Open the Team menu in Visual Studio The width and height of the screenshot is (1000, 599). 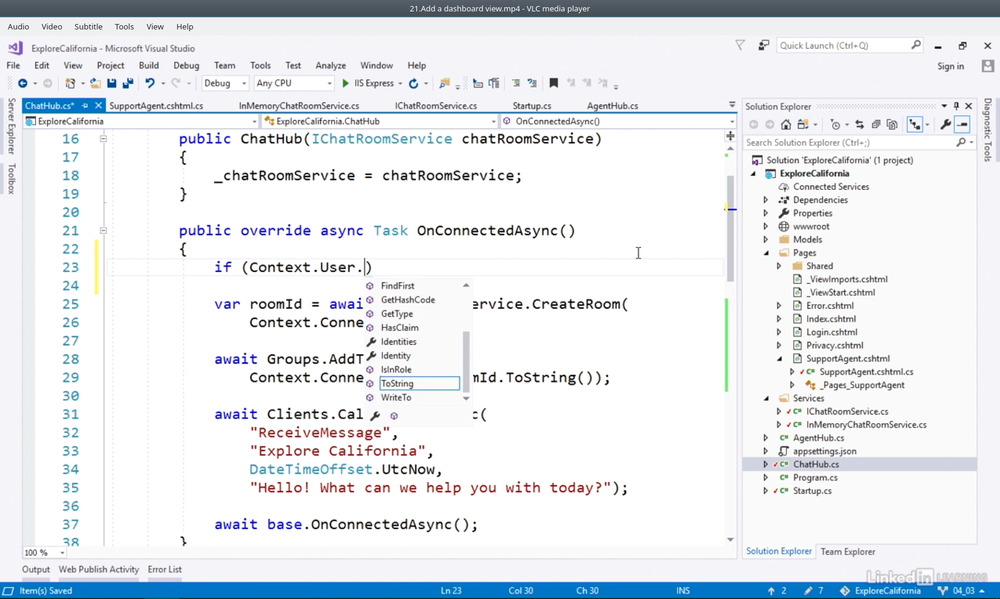pos(224,65)
